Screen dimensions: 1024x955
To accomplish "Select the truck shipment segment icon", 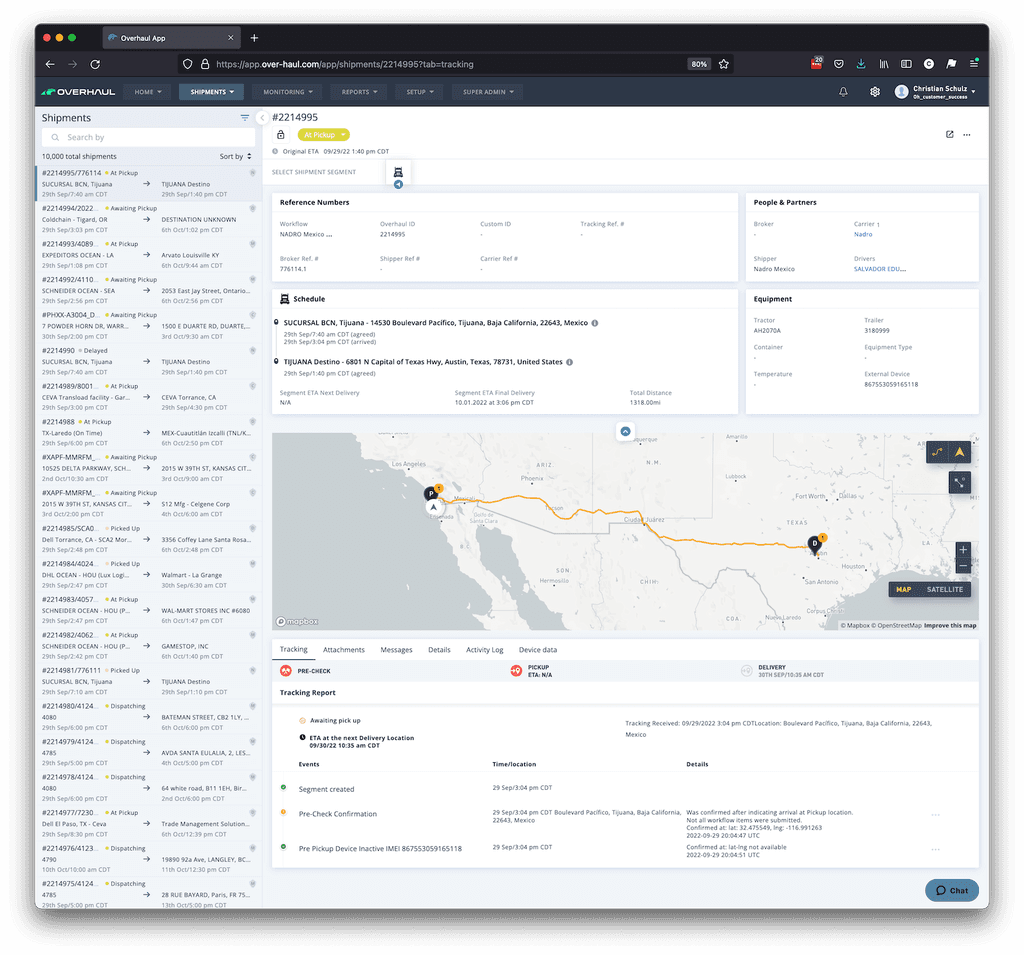I will point(398,172).
